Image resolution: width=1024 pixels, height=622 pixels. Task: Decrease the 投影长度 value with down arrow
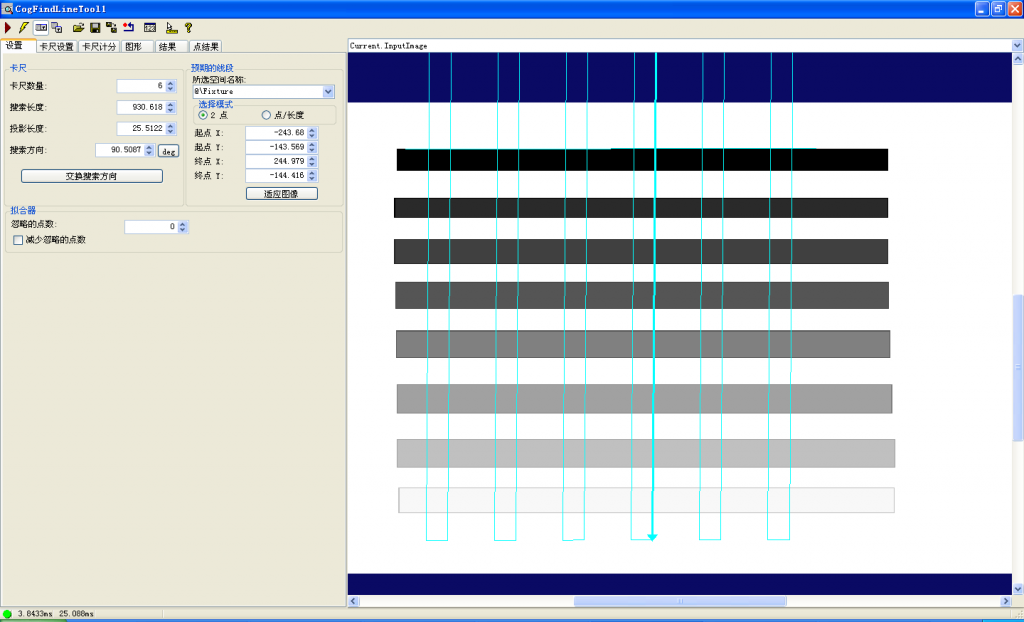coord(170,131)
